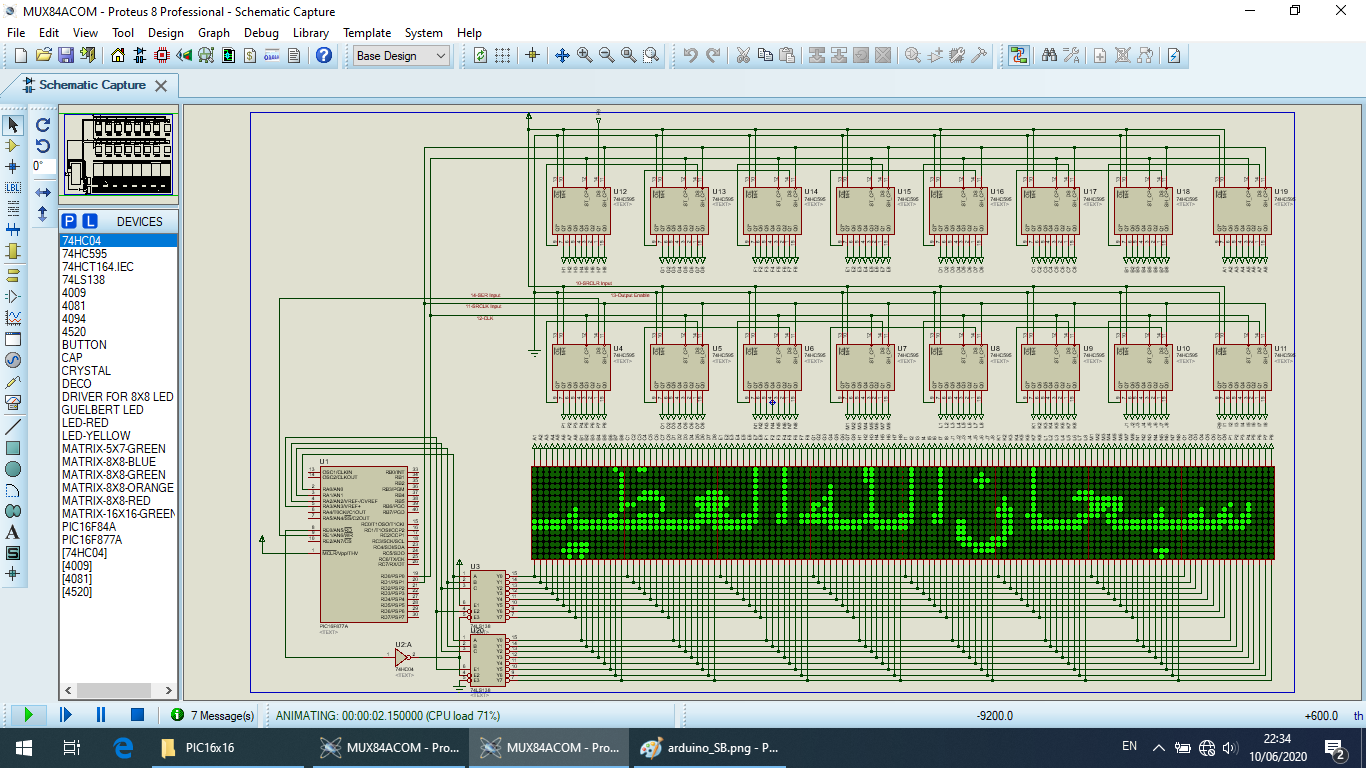
Task: Click the overview thumbnail of schematic
Action: [x=119, y=155]
